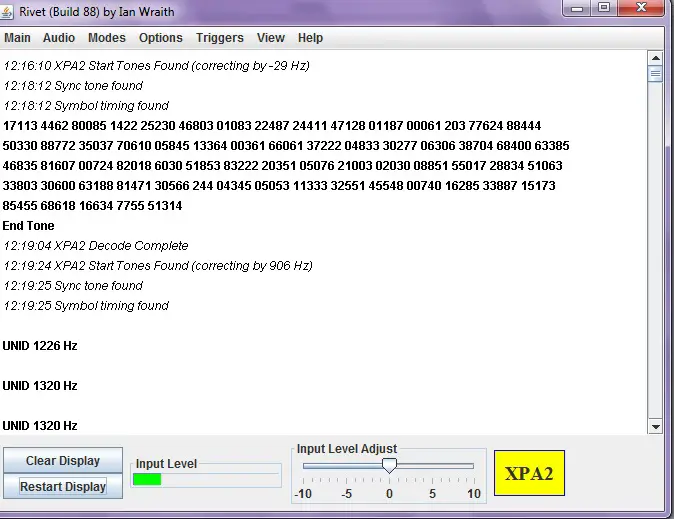Open the Triggers menu

220,38
